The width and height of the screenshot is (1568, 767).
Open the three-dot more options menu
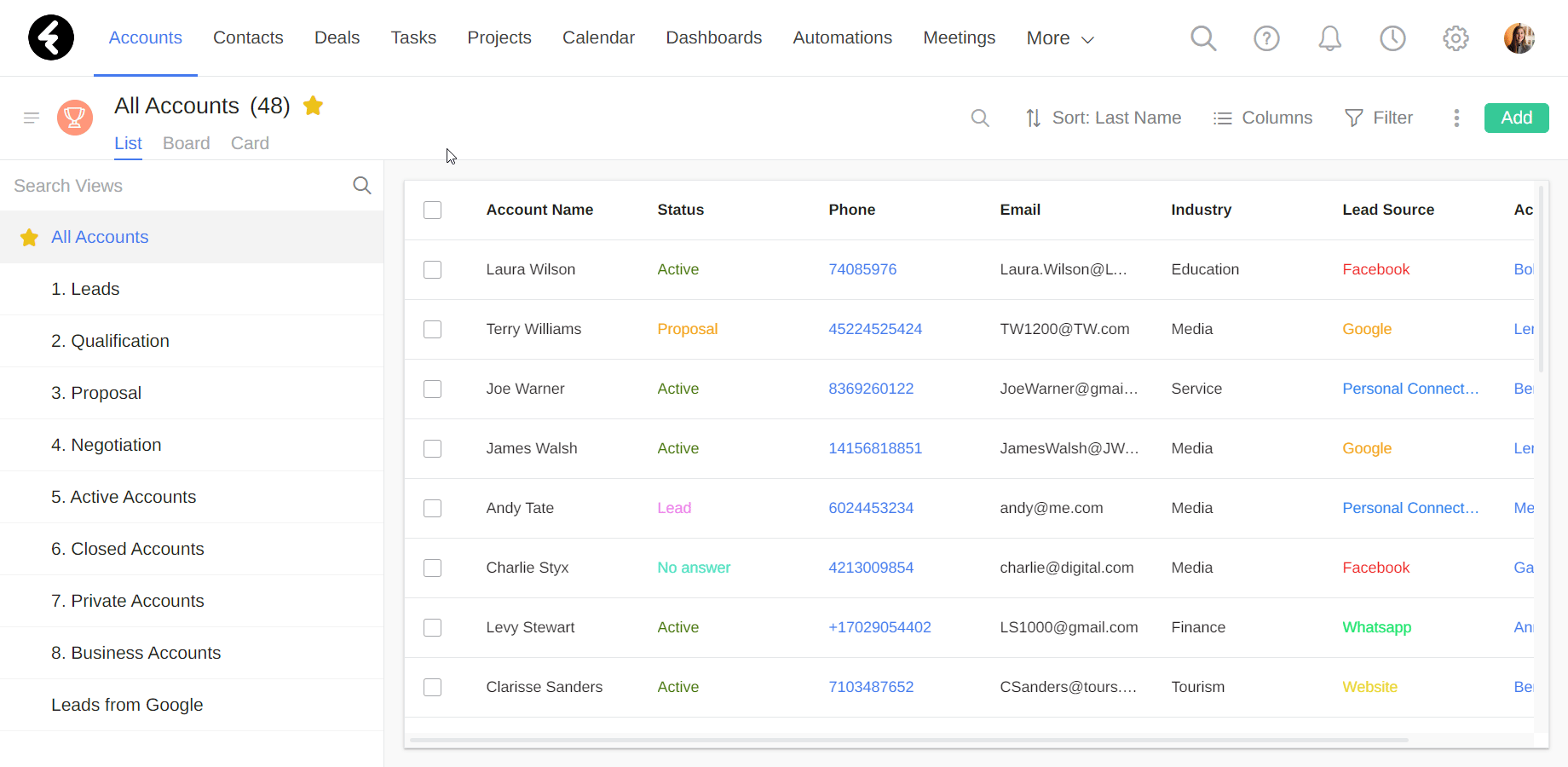pyautogui.click(x=1456, y=118)
